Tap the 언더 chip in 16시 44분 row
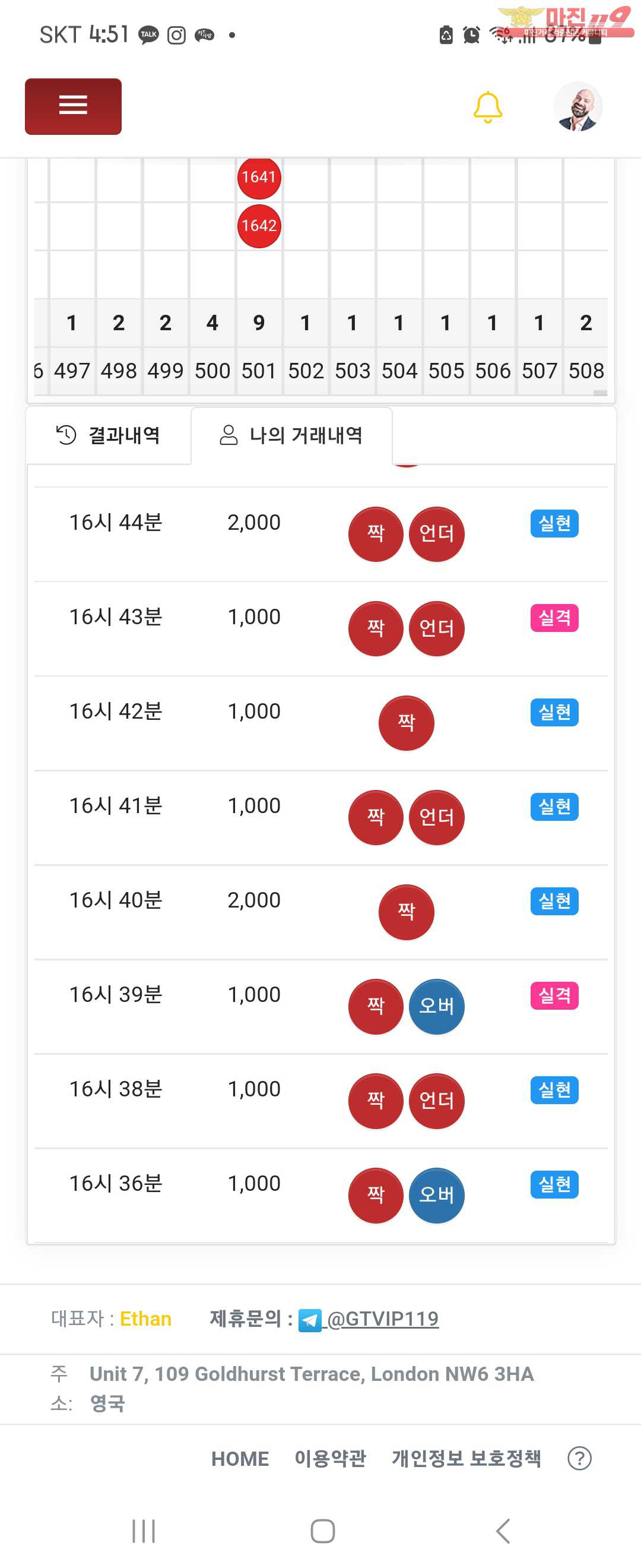This screenshot has width=641, height=1568. [x=437, y=534]
